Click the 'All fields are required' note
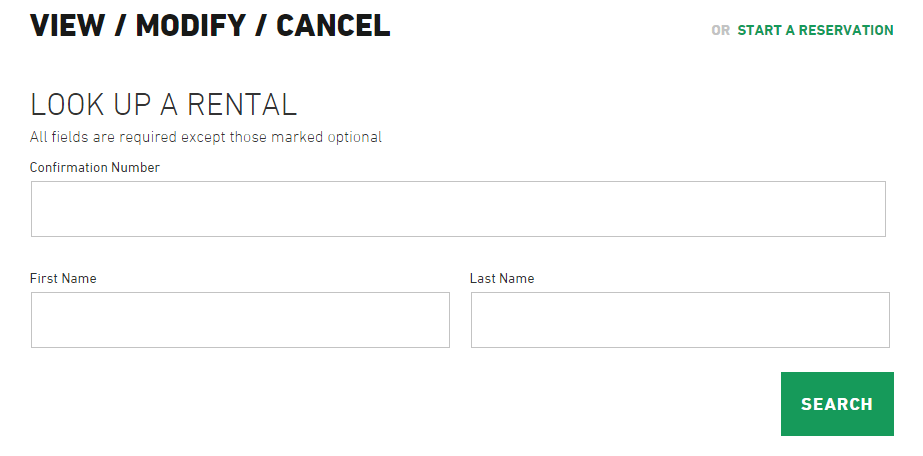This screenshot has height=456, width=923. click(x=205, y=137)
